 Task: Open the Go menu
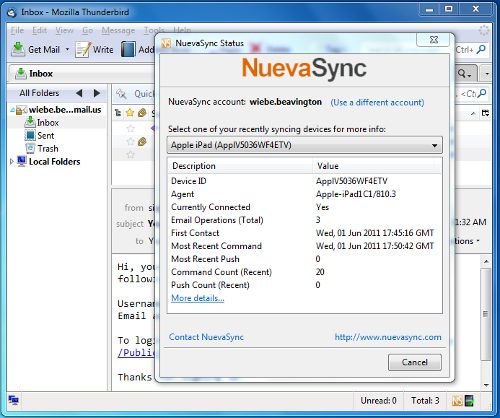(x=88, y=30)
